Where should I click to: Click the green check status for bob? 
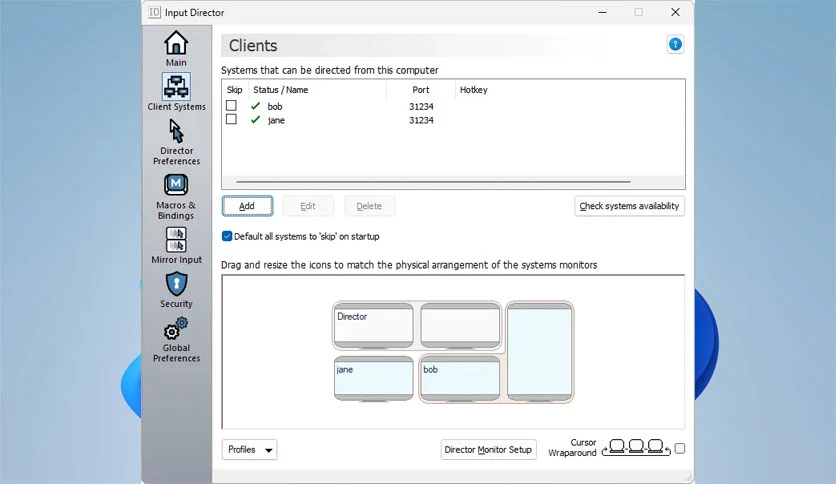pyautogui.click(x=255, y=106)
